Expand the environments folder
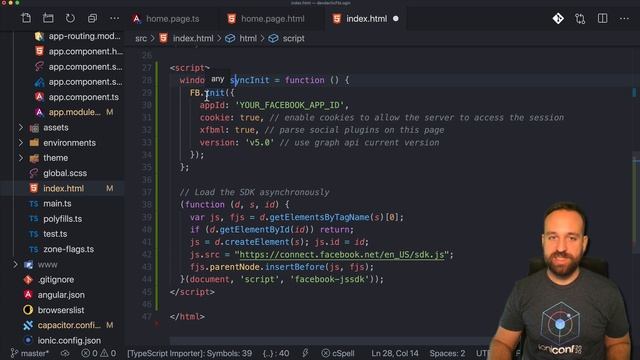The height and width of the screenshot is (360, 640). [x=69, y=143]
